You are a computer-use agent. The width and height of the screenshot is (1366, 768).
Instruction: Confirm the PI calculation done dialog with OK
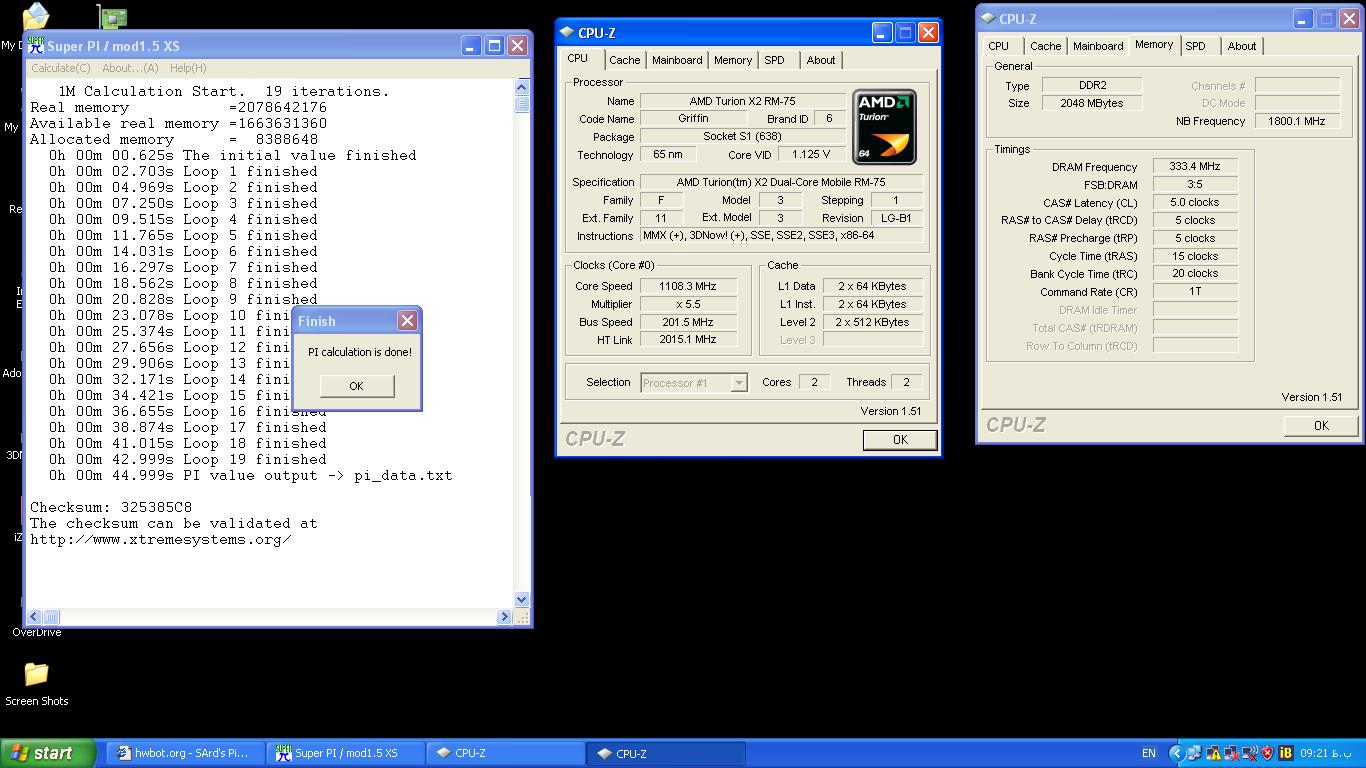tap(356, 386)
